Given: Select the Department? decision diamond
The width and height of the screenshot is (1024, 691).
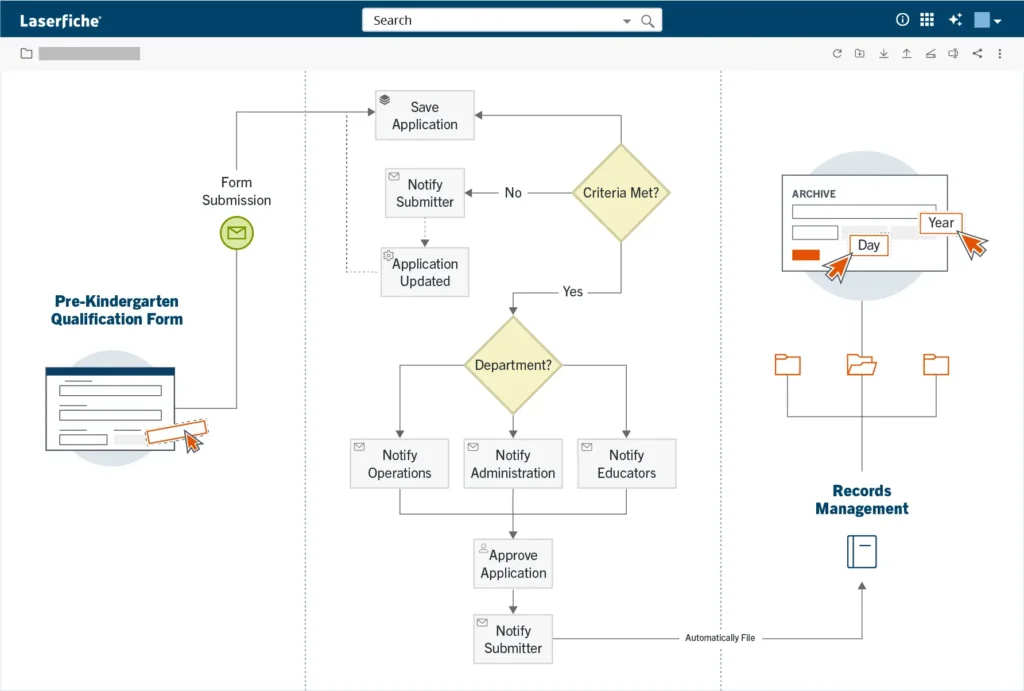Looking at the screenshot, I should click(513, 365).
